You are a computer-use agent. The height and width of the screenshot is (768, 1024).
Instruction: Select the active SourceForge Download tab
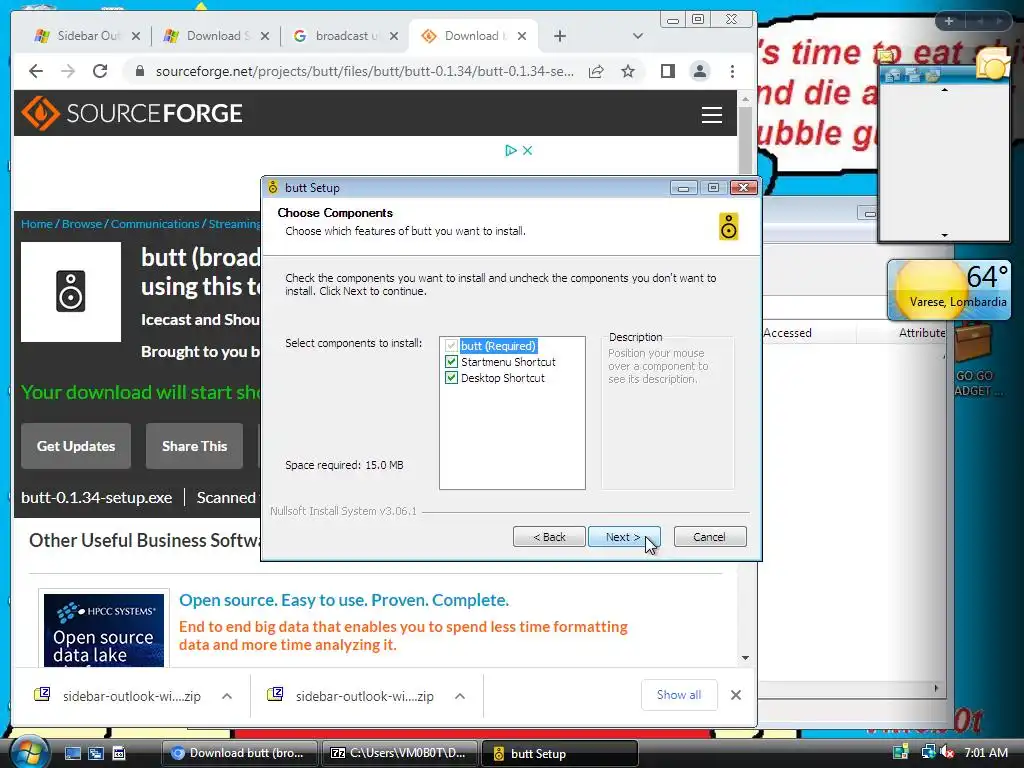tap(475, 36)
